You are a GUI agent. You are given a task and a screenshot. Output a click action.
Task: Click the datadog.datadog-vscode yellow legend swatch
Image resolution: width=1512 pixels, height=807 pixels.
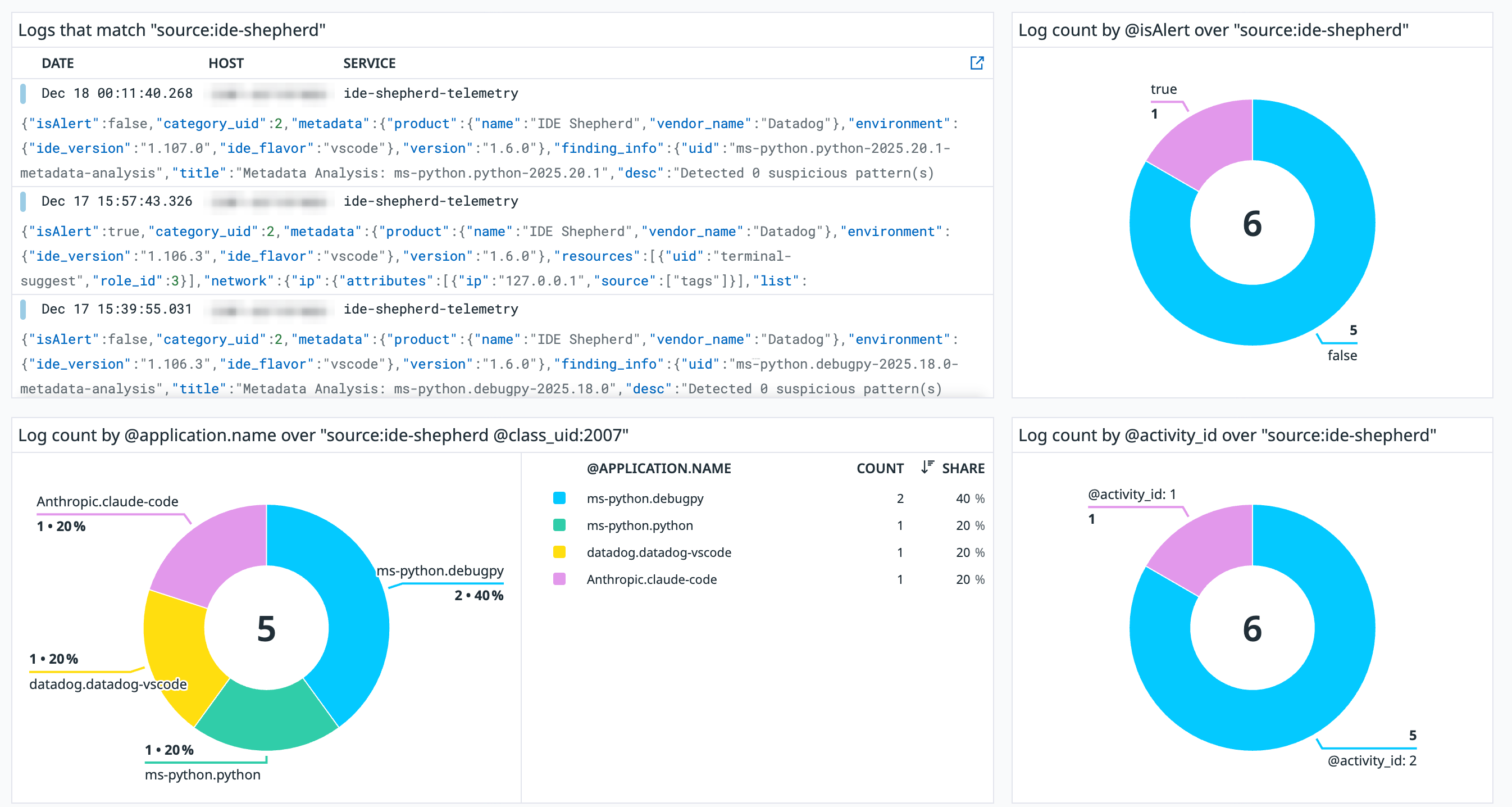click(x=559, y=552)
